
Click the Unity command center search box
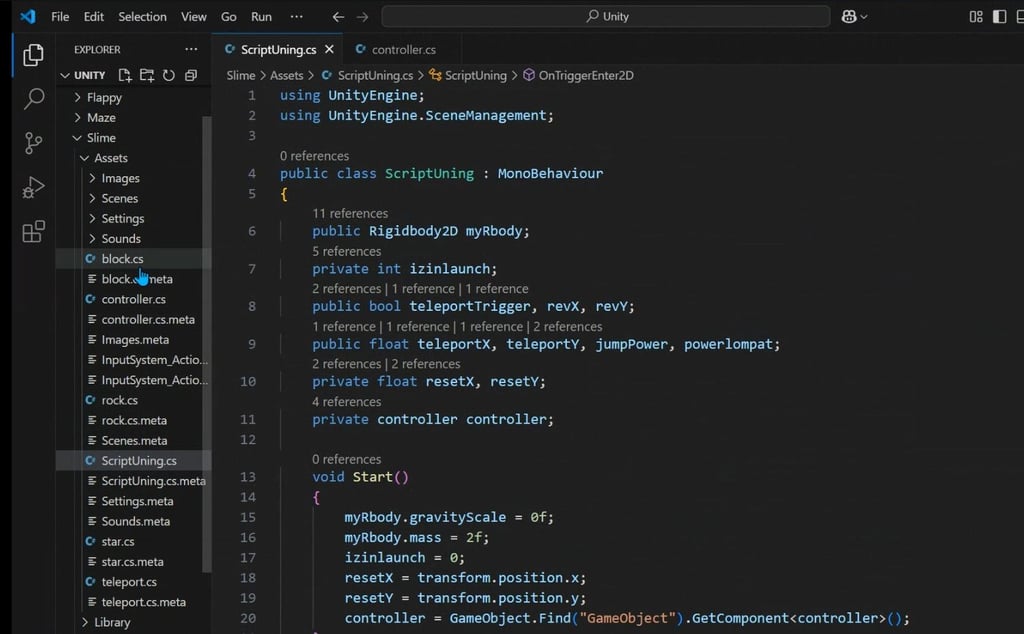click(x=606, y=16)
